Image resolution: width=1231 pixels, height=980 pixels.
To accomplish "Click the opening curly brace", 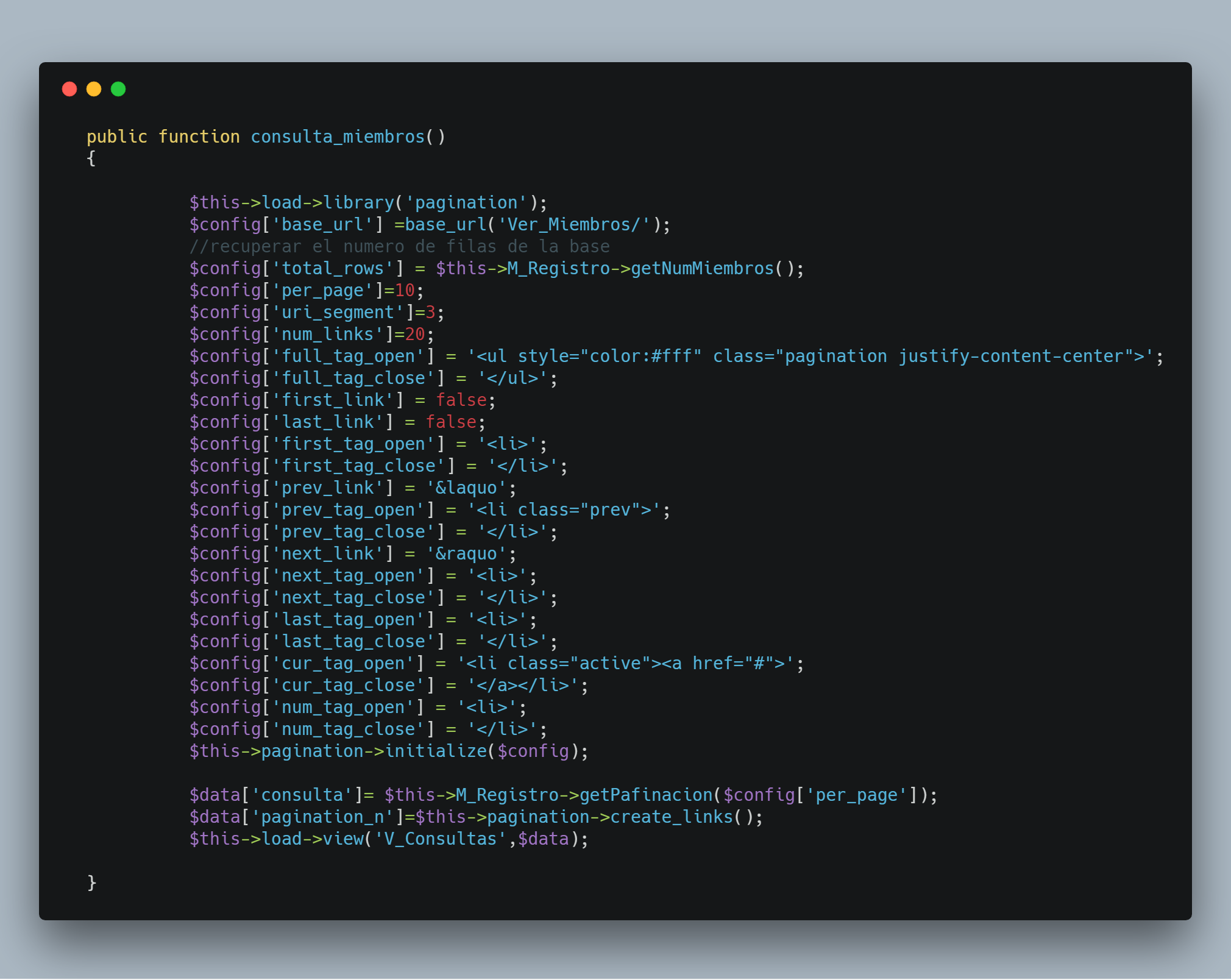I will 91,158.
